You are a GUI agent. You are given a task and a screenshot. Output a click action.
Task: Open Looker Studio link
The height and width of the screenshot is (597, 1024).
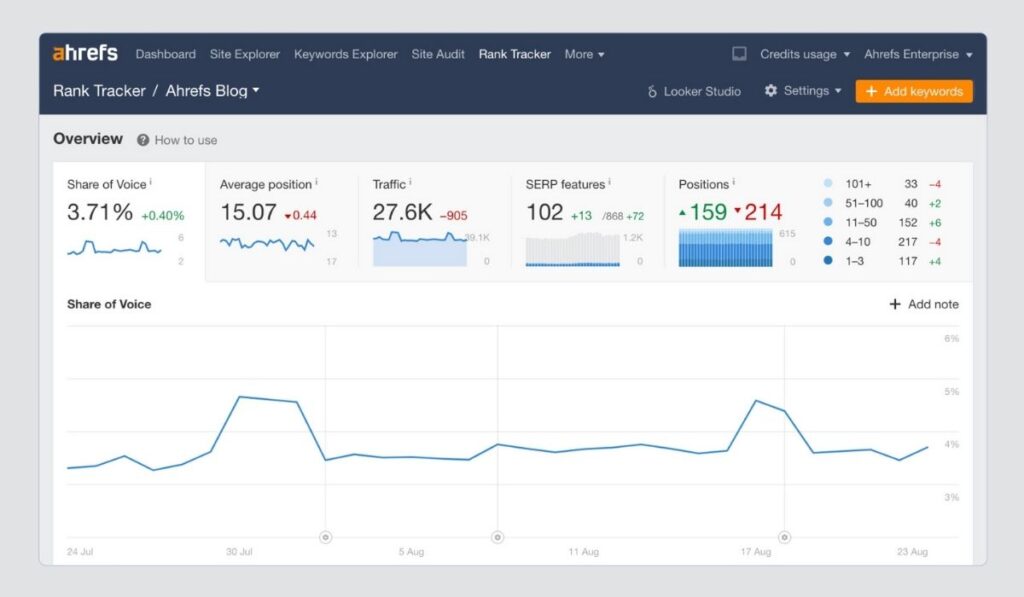694,91
